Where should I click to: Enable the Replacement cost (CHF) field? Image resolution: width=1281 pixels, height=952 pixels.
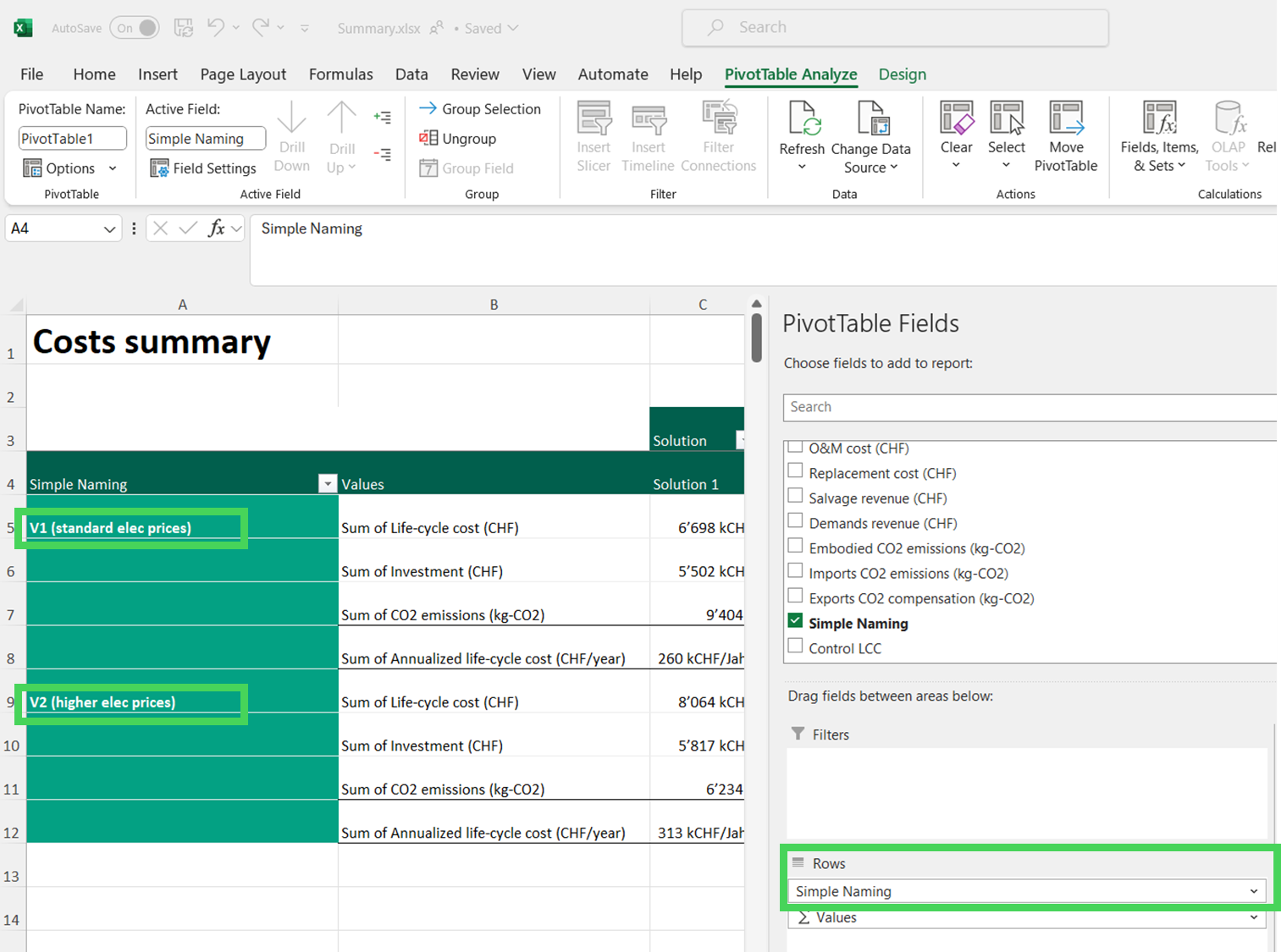pyautogui.click(x=795, y=471)
